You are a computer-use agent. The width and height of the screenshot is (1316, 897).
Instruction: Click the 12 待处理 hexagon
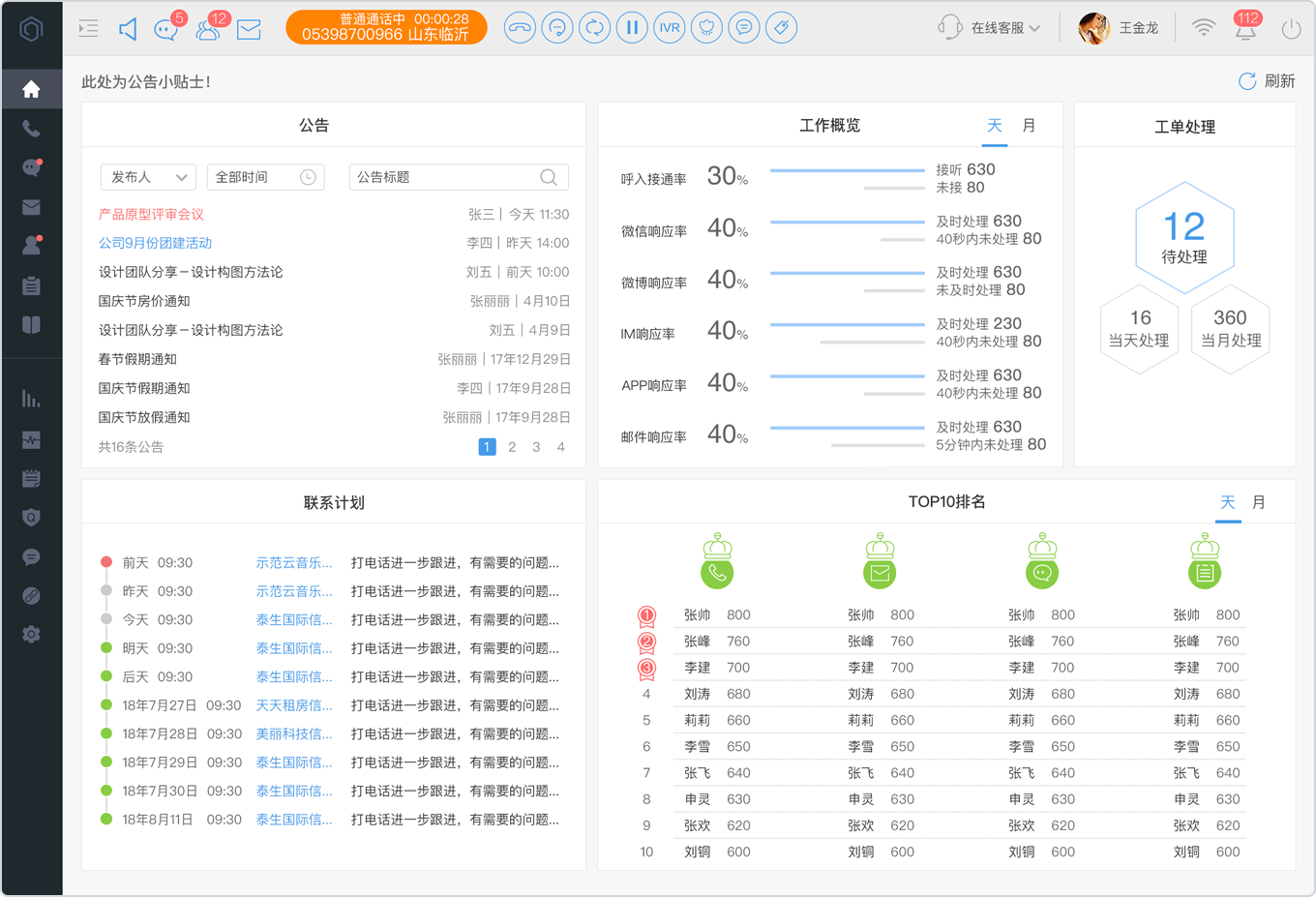tap(1184, 237)
